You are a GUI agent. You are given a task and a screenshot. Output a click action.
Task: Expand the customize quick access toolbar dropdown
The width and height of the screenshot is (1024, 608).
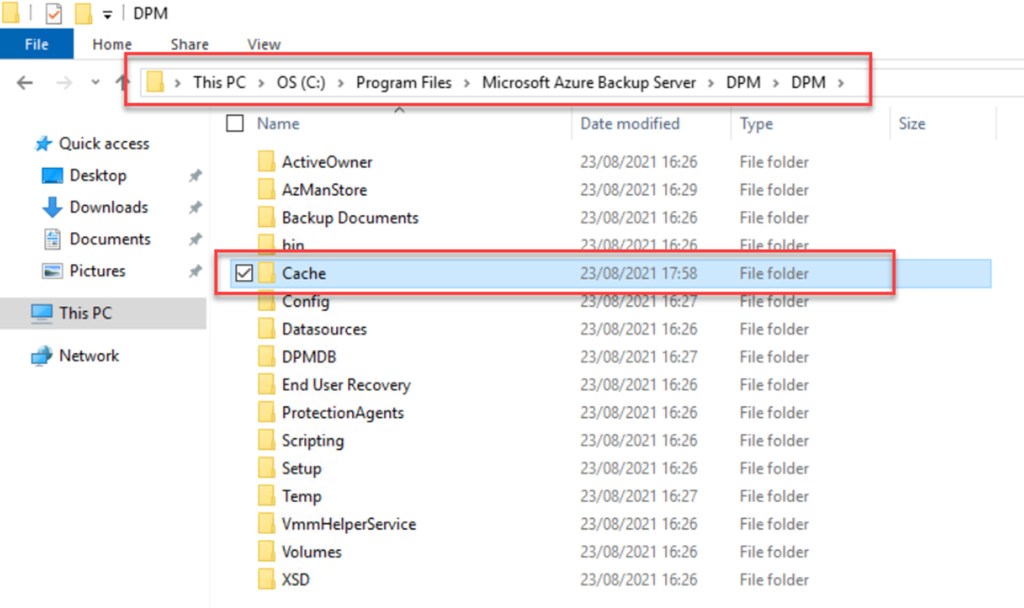(107, 15)
